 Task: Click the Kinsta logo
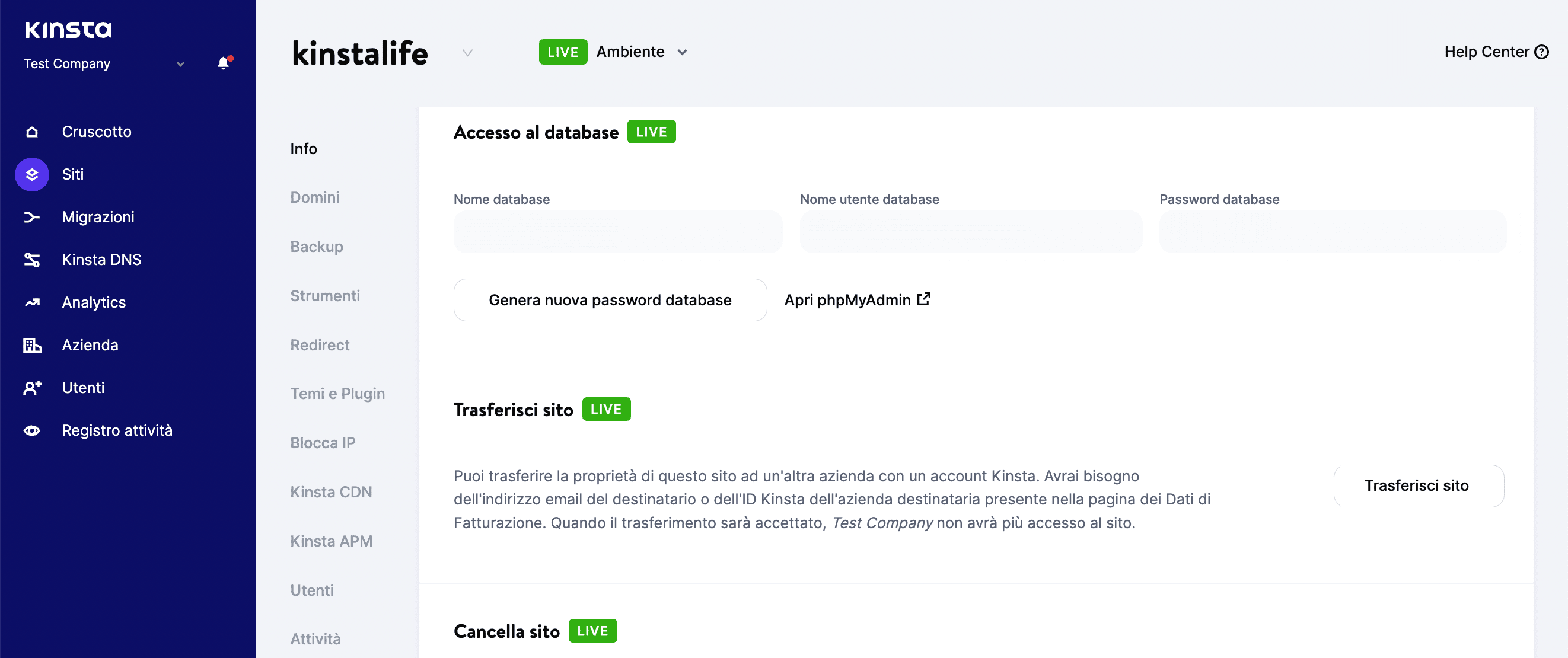click(68, 28)
